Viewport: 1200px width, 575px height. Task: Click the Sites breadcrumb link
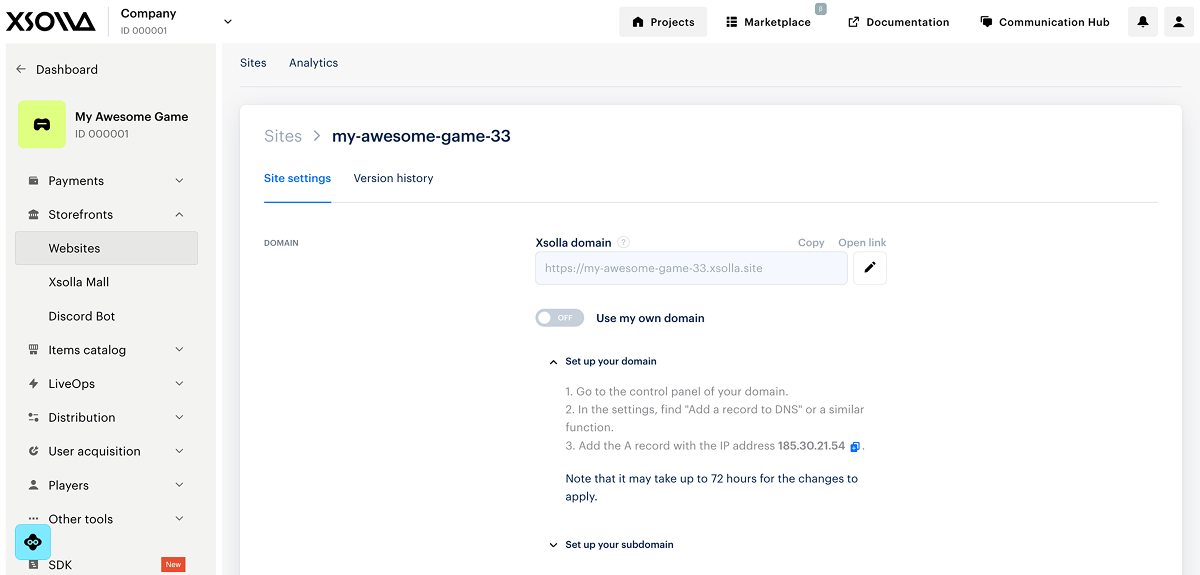point(283,136)
